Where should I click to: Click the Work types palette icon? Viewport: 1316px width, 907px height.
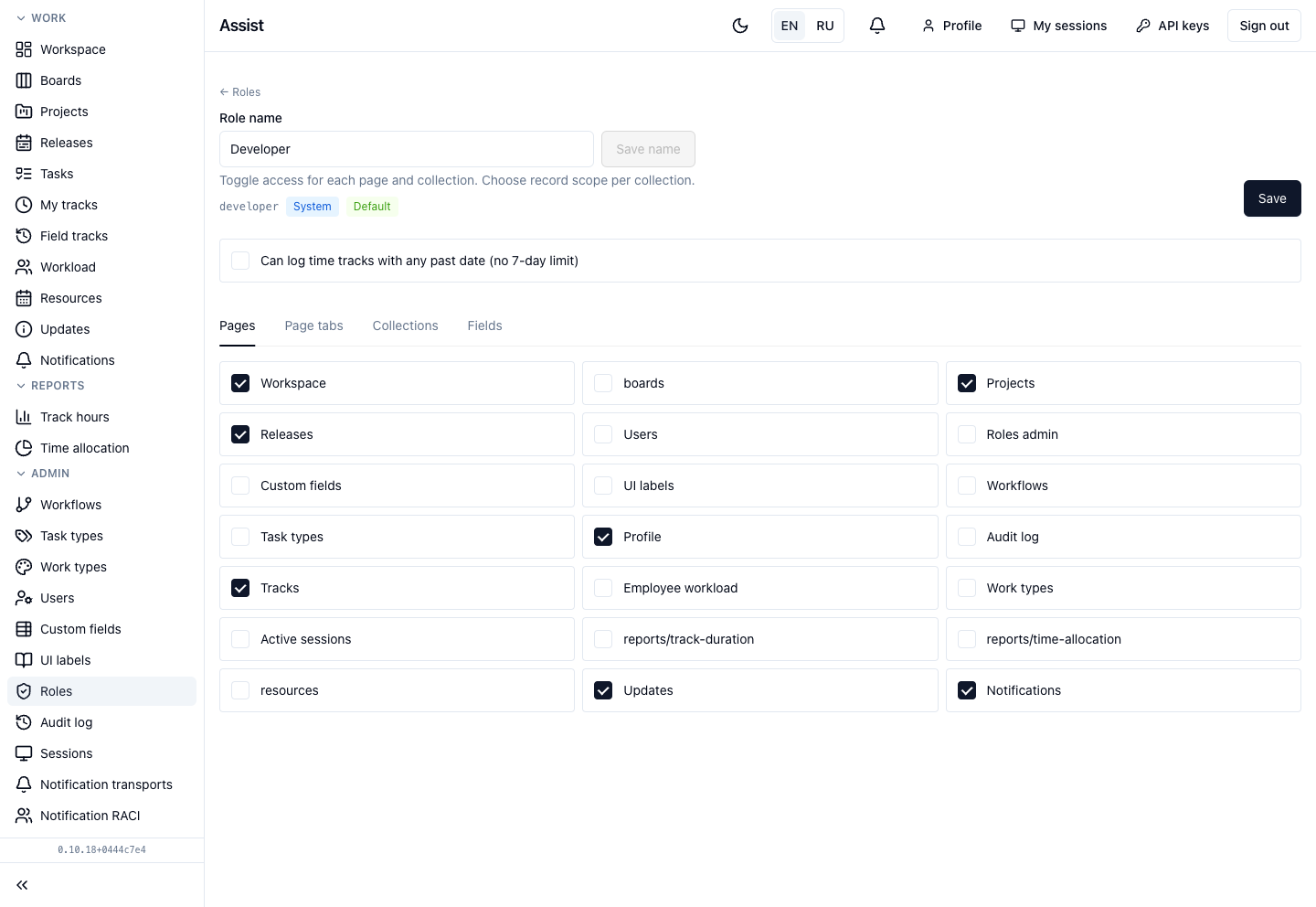[x=24, y=567]
